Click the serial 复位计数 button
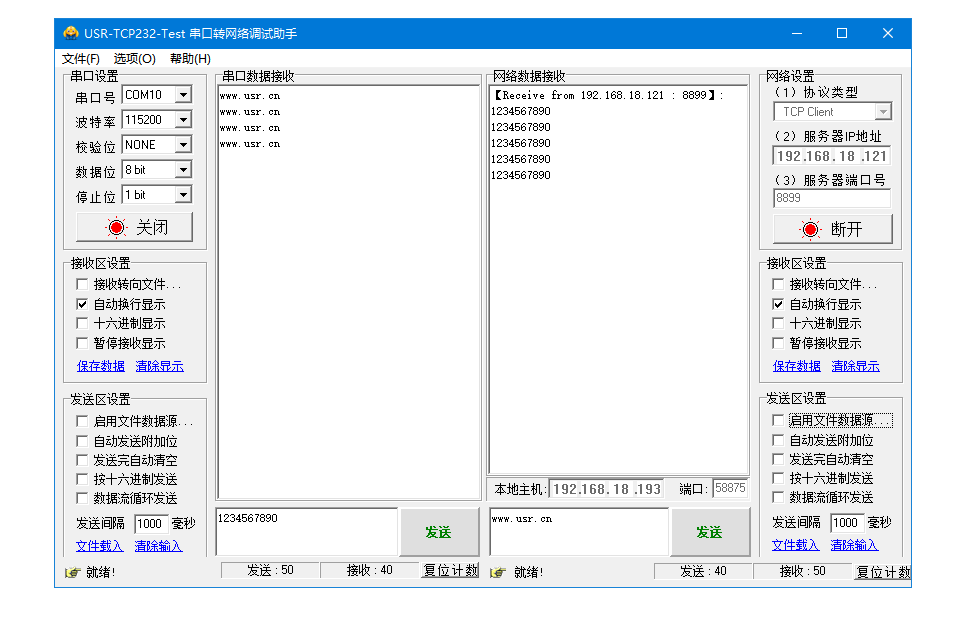 [x=450, y=570]
